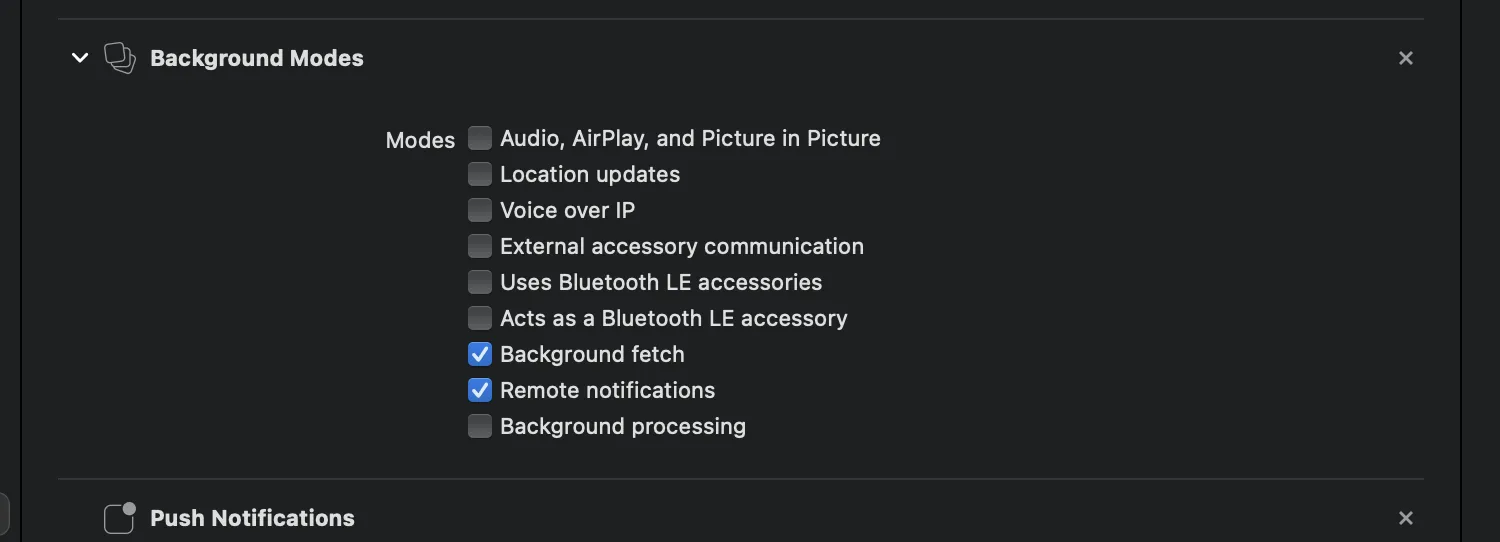Click the Modes field label
This screenshot has height=542, width=1500.
click(420, 140)
